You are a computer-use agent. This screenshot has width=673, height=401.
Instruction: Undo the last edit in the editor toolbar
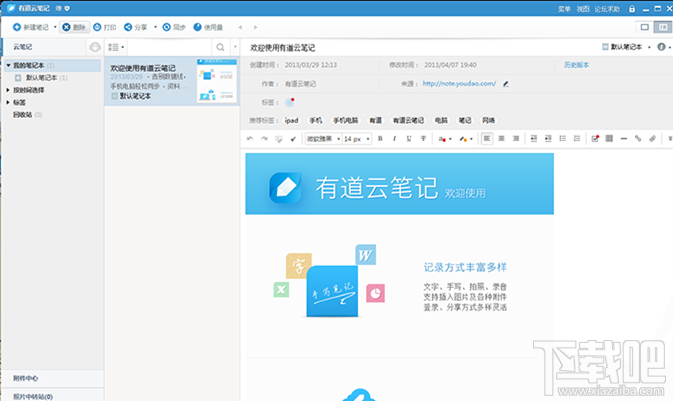click(x=250, y=139)
